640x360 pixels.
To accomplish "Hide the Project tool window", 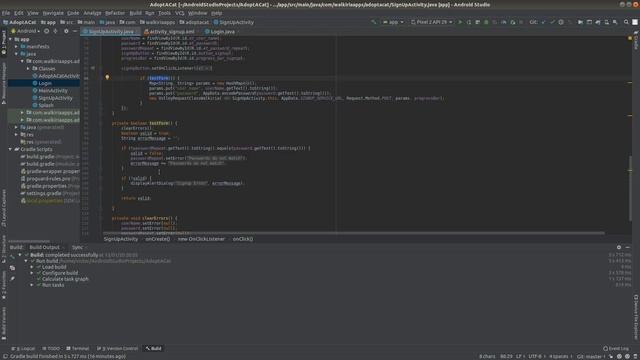I will [x=75, y=31].
